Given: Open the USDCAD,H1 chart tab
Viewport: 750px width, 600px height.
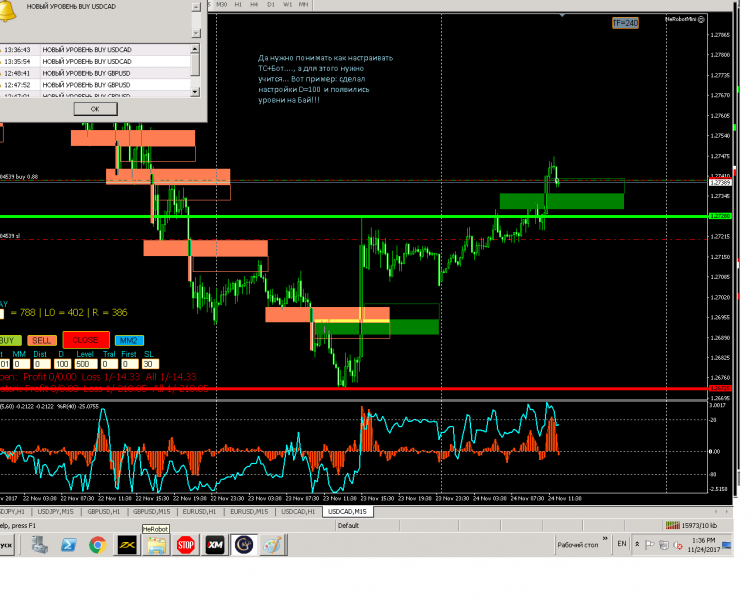Looking at the screenshot, I should click(x=298, y=512).
